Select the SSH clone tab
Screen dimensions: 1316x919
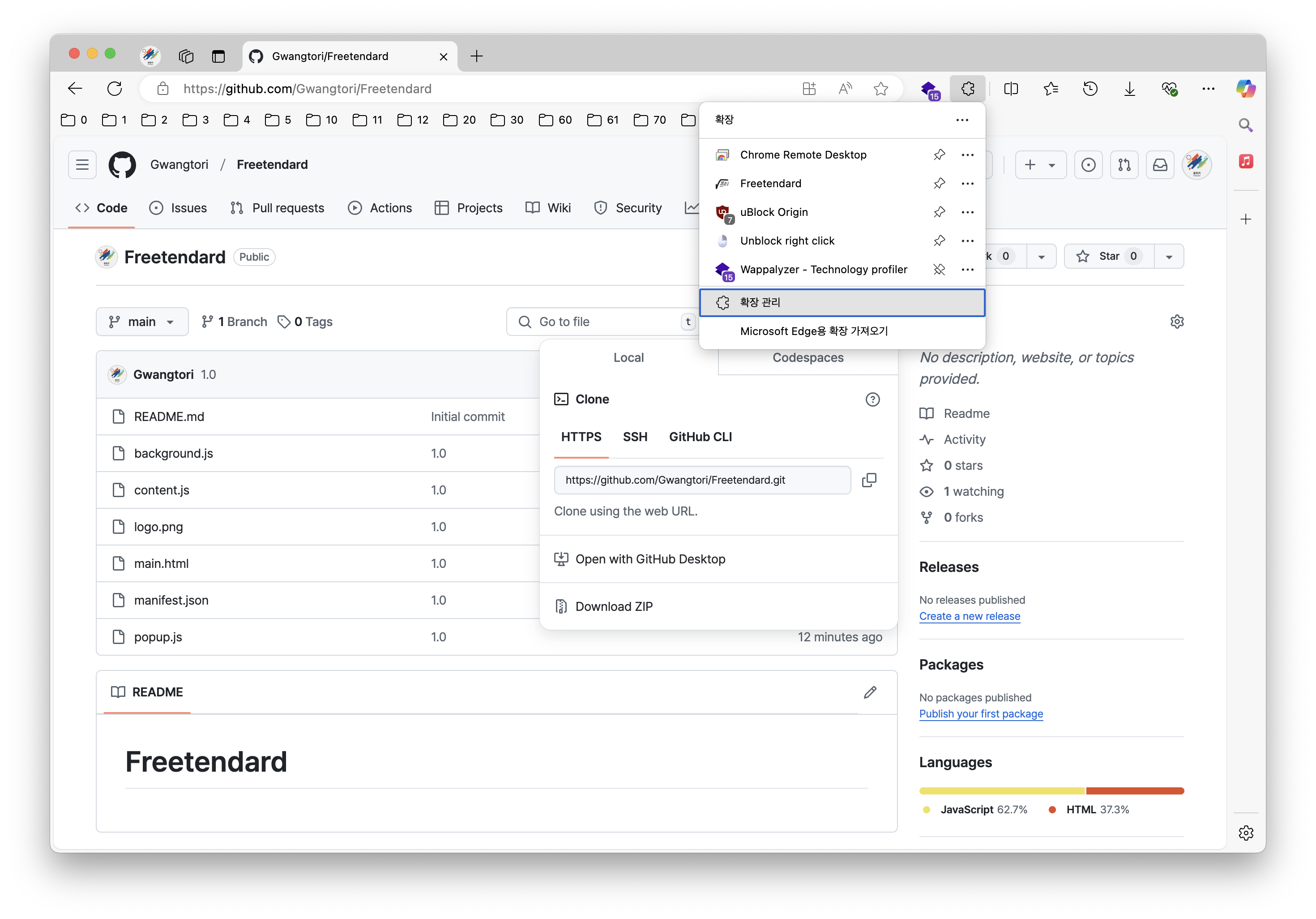(635, 437)
